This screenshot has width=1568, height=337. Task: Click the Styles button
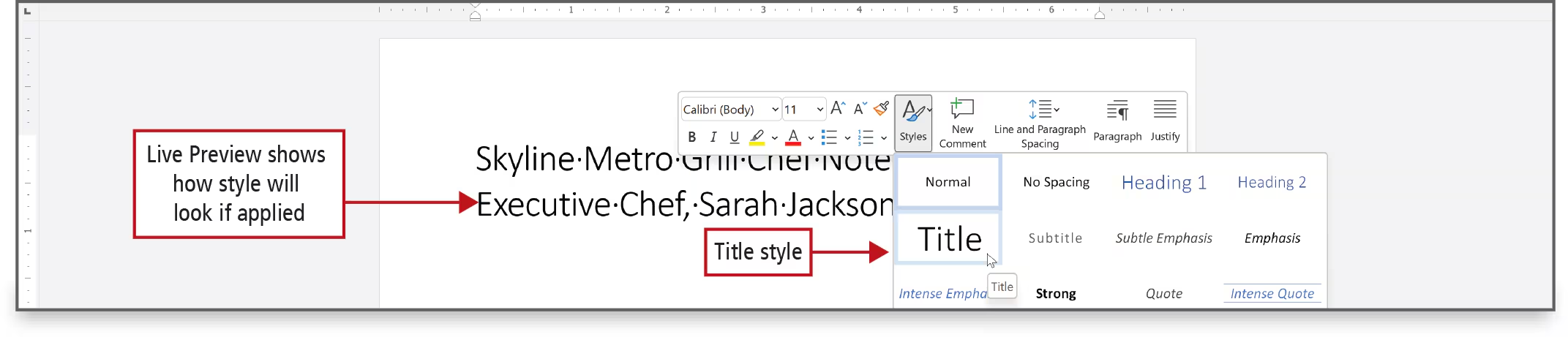pyautogui.click(x=912, y=122)
